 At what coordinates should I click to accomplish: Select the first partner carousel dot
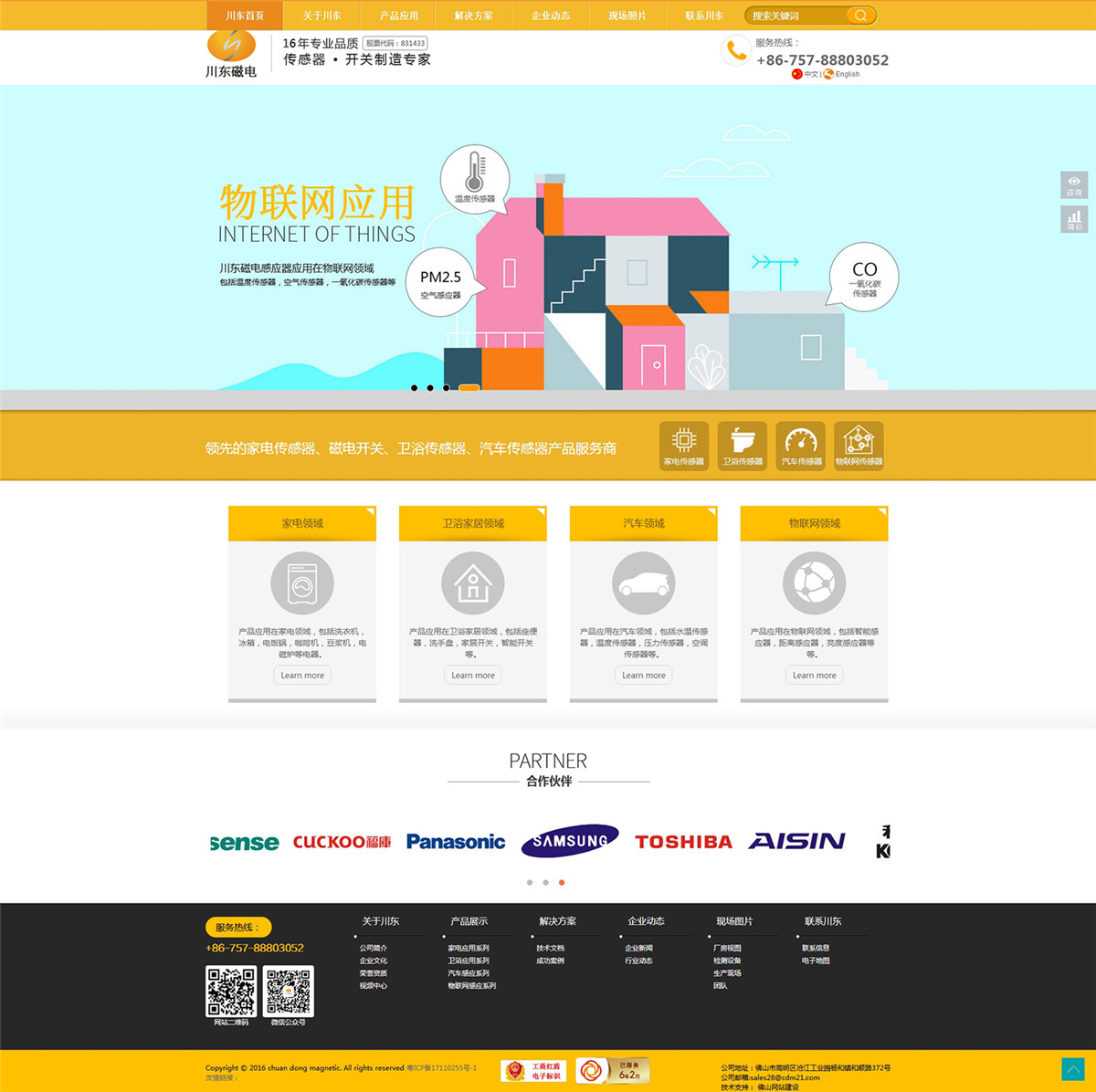click(530, 883)
